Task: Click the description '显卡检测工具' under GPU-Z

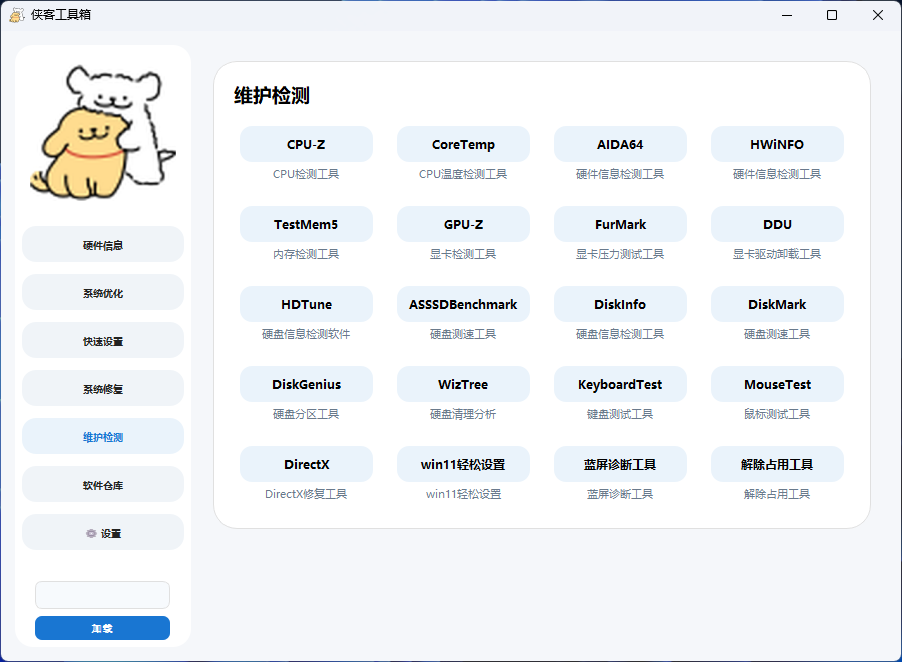Action: pos(463,254)
